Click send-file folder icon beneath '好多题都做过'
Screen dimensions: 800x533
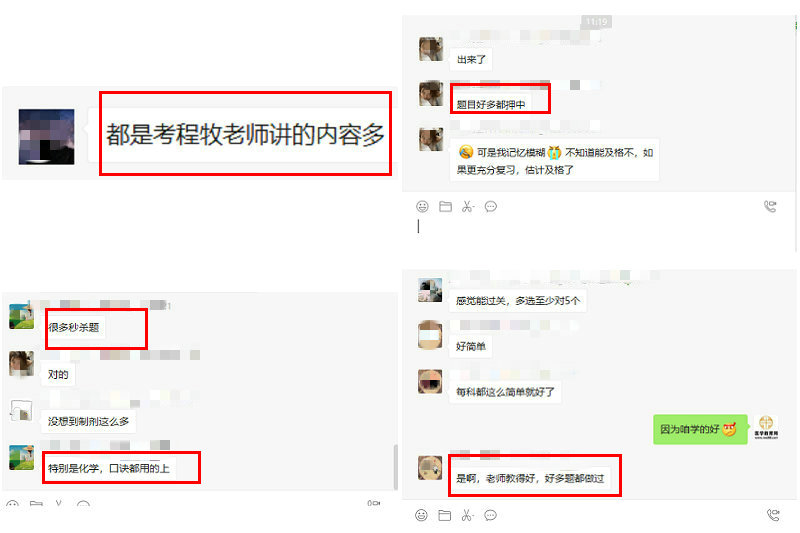click(444, 515)
